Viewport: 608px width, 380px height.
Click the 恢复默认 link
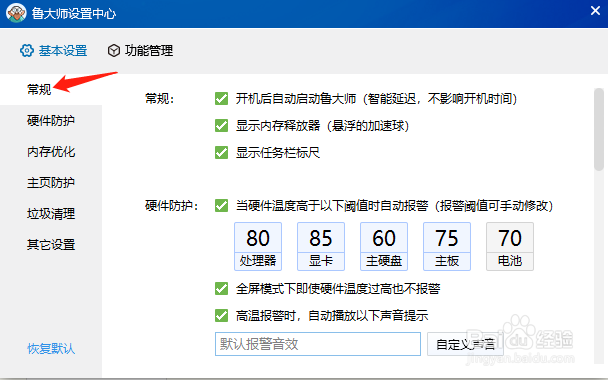coord(51,349)
